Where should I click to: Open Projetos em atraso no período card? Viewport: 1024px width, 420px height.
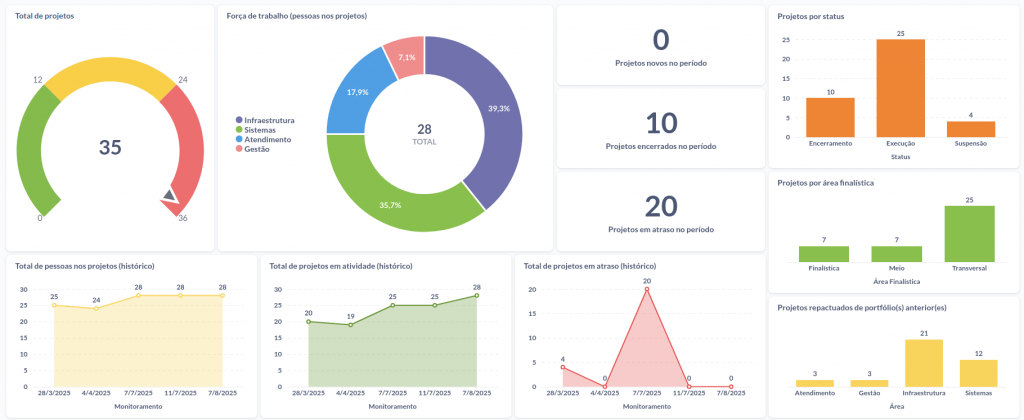coord(661,211)
